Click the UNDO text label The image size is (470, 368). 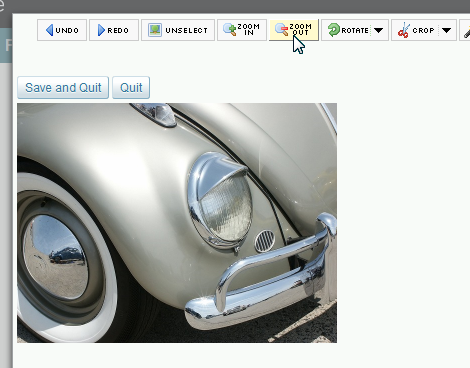[67, 30]
